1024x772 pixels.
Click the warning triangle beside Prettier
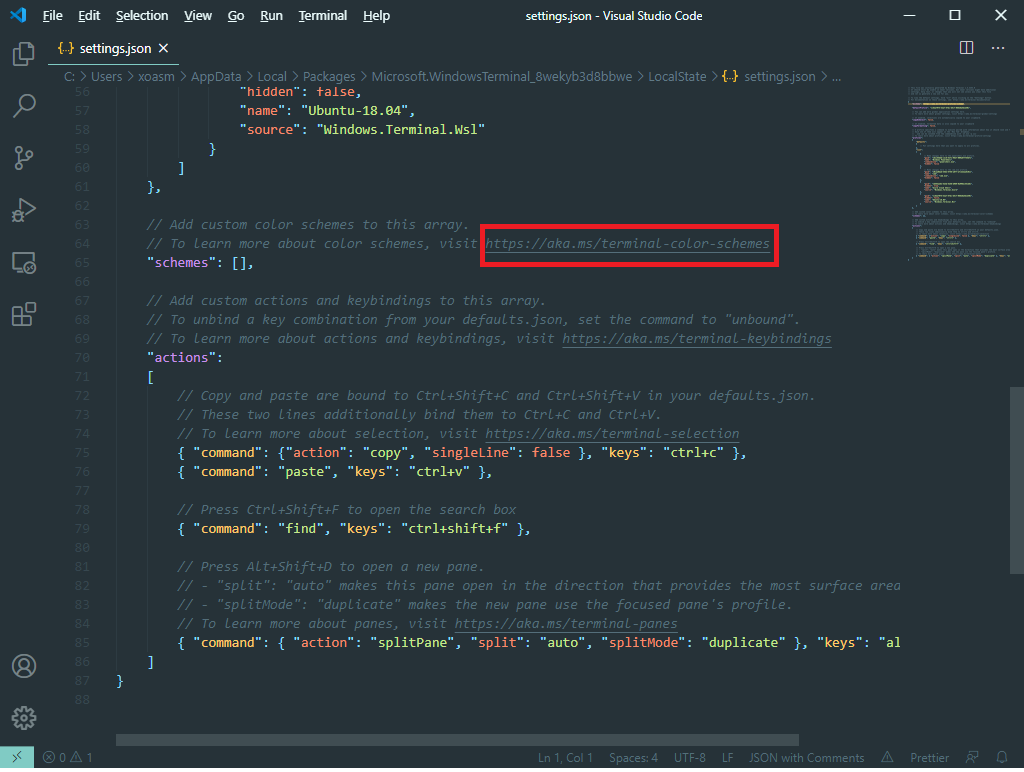point(887,758)
